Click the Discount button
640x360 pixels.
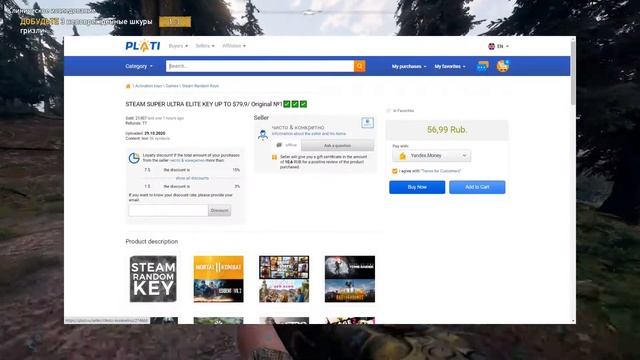220,211
